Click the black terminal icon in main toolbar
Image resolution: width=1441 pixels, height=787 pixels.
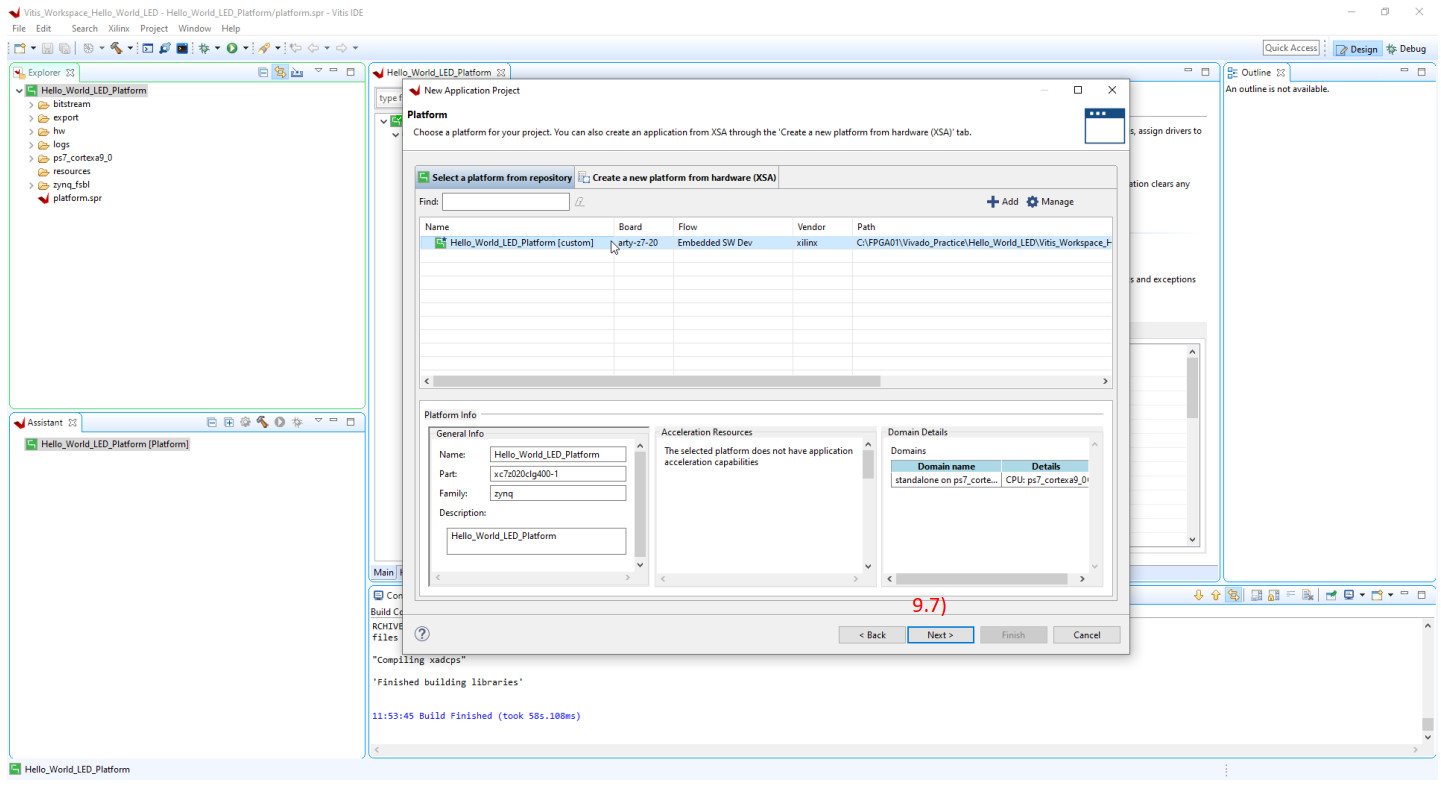tap(182, 48)
